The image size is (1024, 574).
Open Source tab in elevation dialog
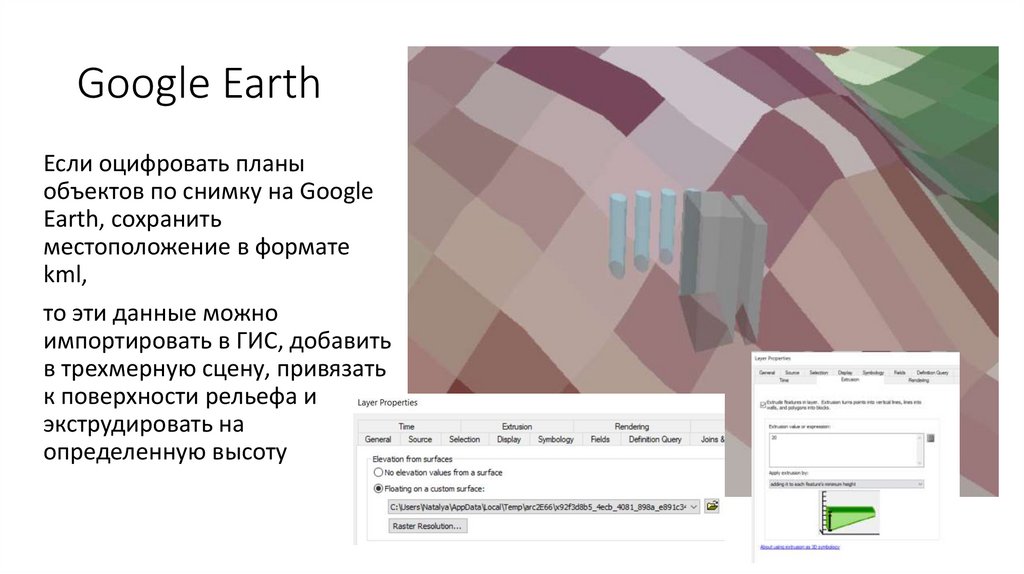click(x=420, y=439)
